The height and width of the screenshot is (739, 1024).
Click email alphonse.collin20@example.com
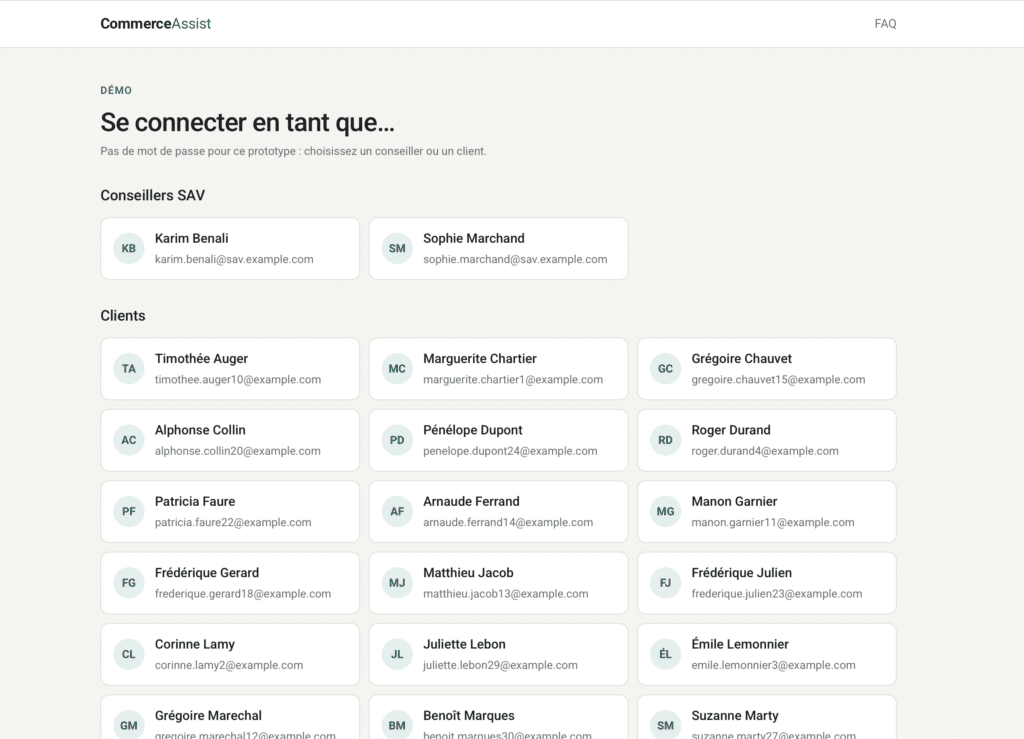238,451
